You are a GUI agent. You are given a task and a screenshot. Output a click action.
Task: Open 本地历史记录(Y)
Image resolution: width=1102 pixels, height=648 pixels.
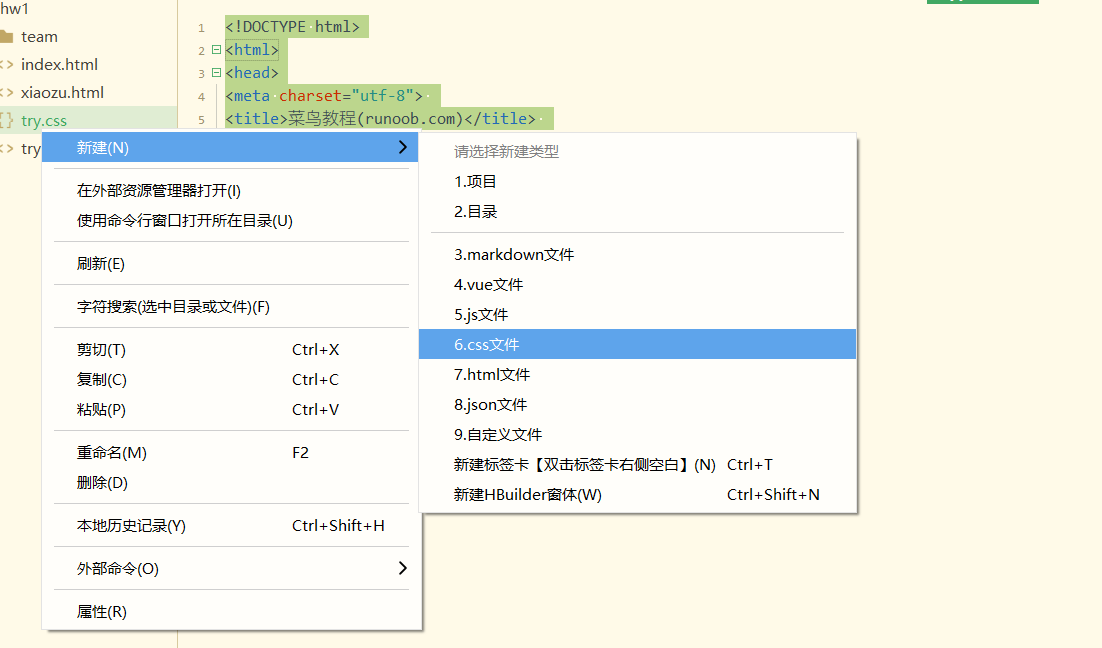click(x=131, y=526)
